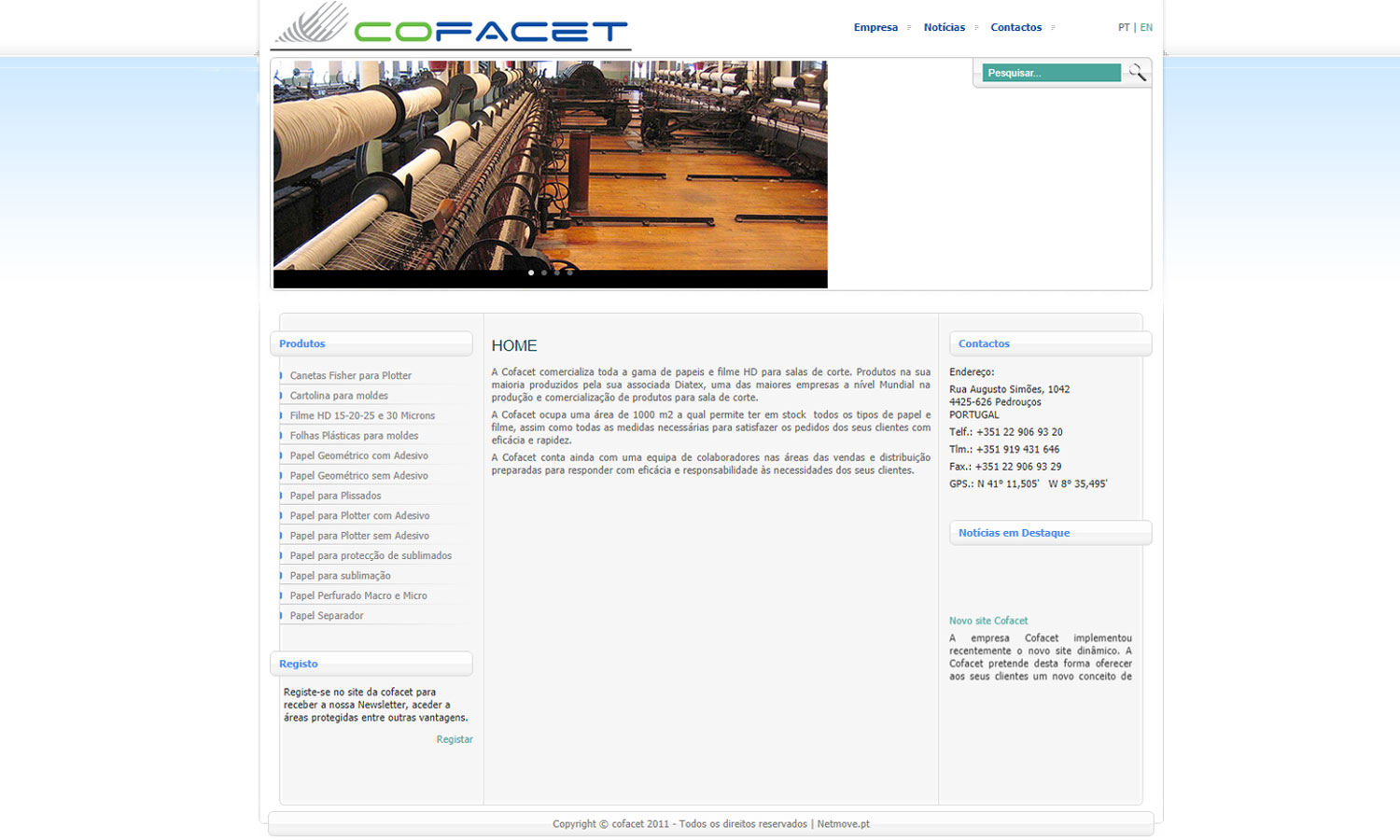
Task: Go to Papel para Plissados
Action: click(335, 497)
